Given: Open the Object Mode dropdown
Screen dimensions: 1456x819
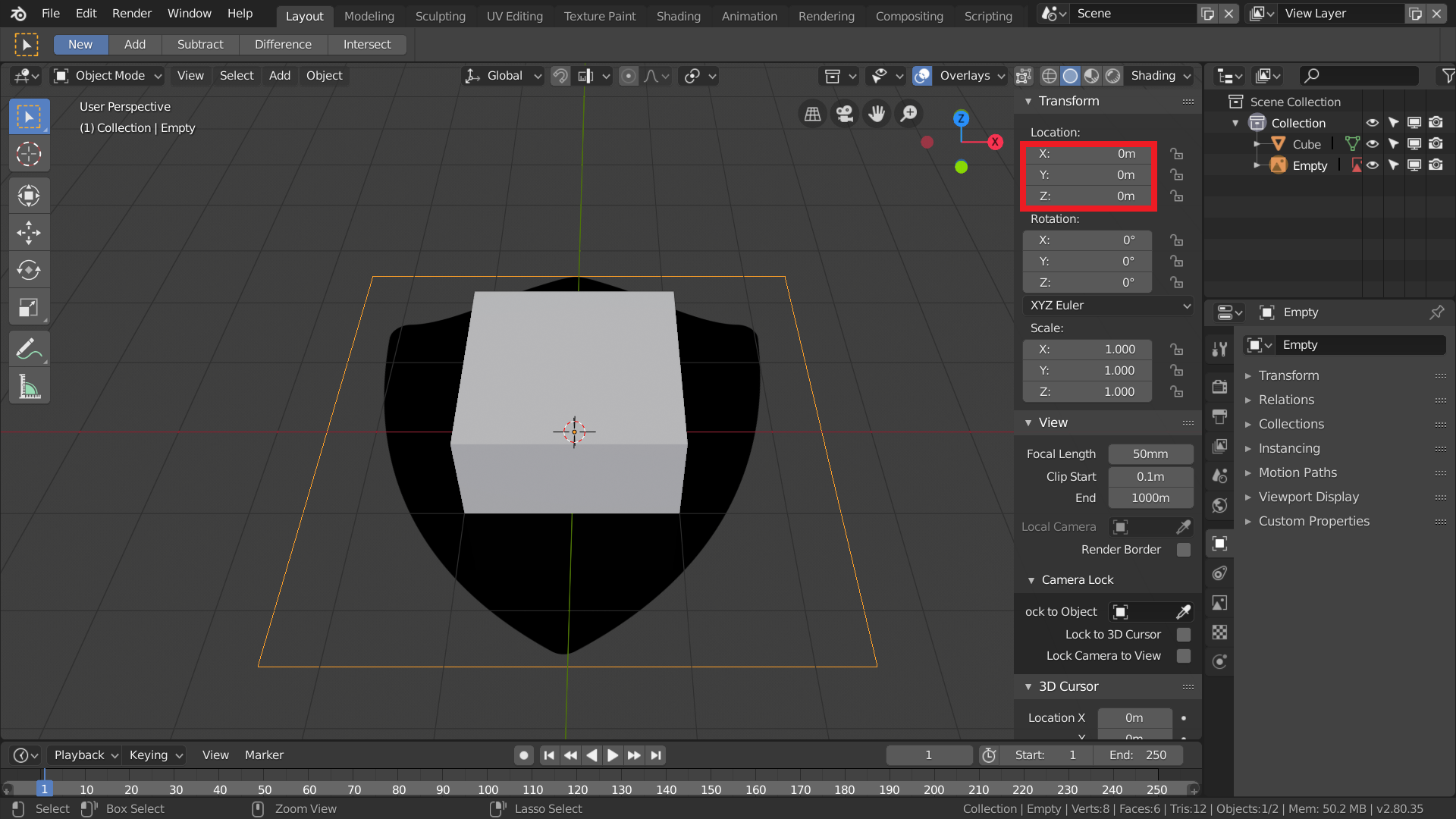Looking at the screenshot, I should pos(107,76).
